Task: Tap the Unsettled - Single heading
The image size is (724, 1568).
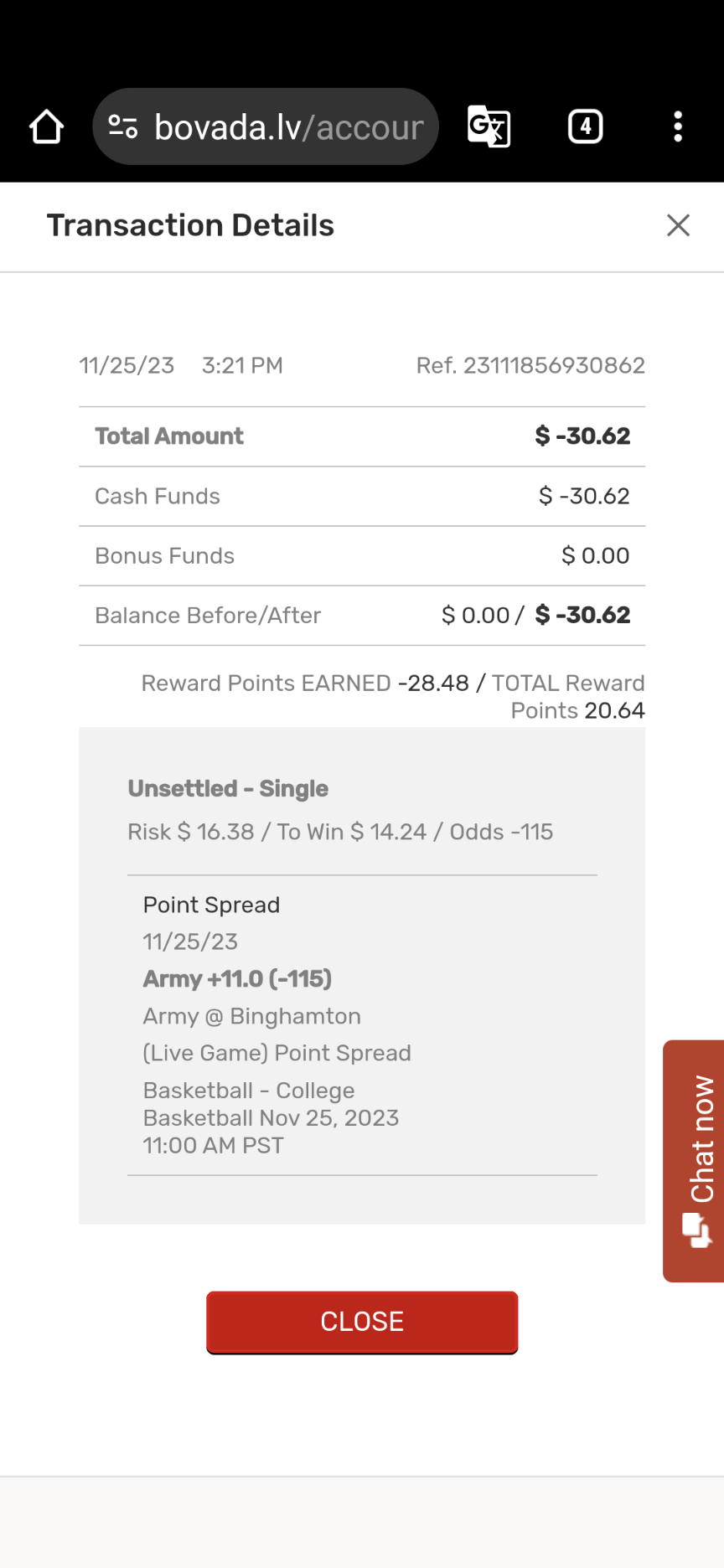Action: [228, 789]
